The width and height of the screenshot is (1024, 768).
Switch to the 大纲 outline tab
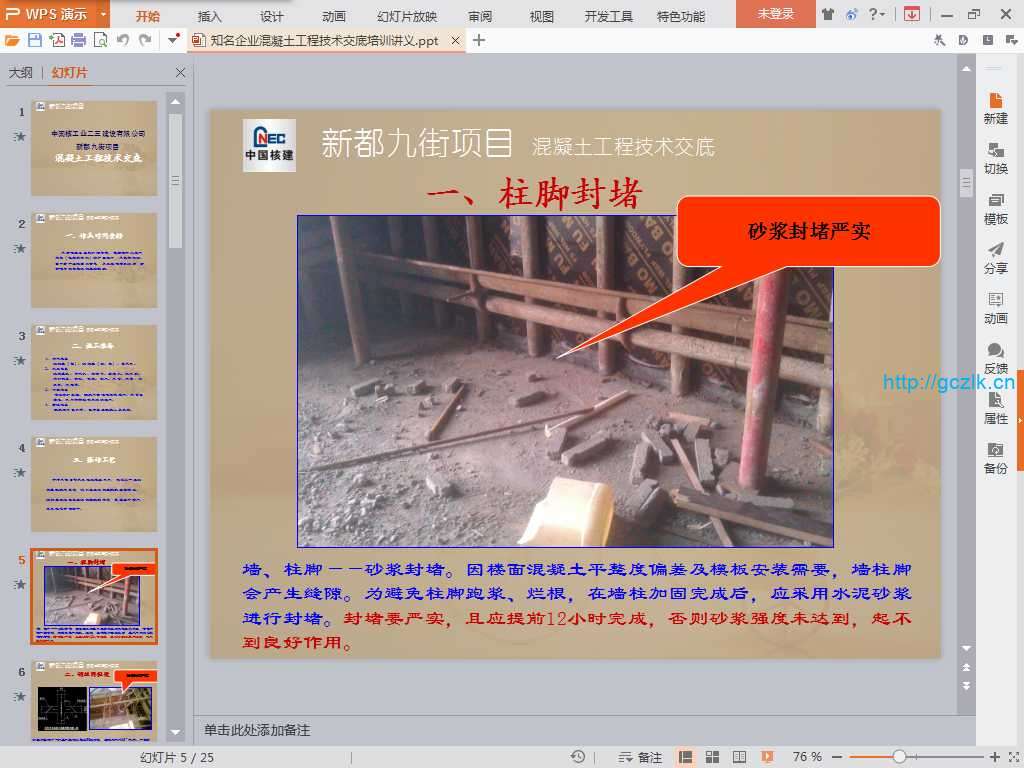[21, 73]
